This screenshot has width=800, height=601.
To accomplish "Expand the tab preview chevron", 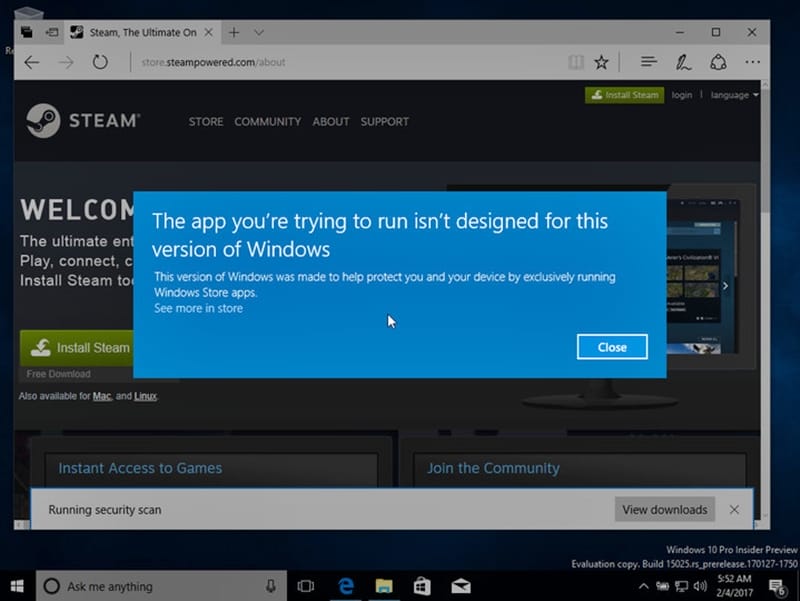I will point(259,32).
